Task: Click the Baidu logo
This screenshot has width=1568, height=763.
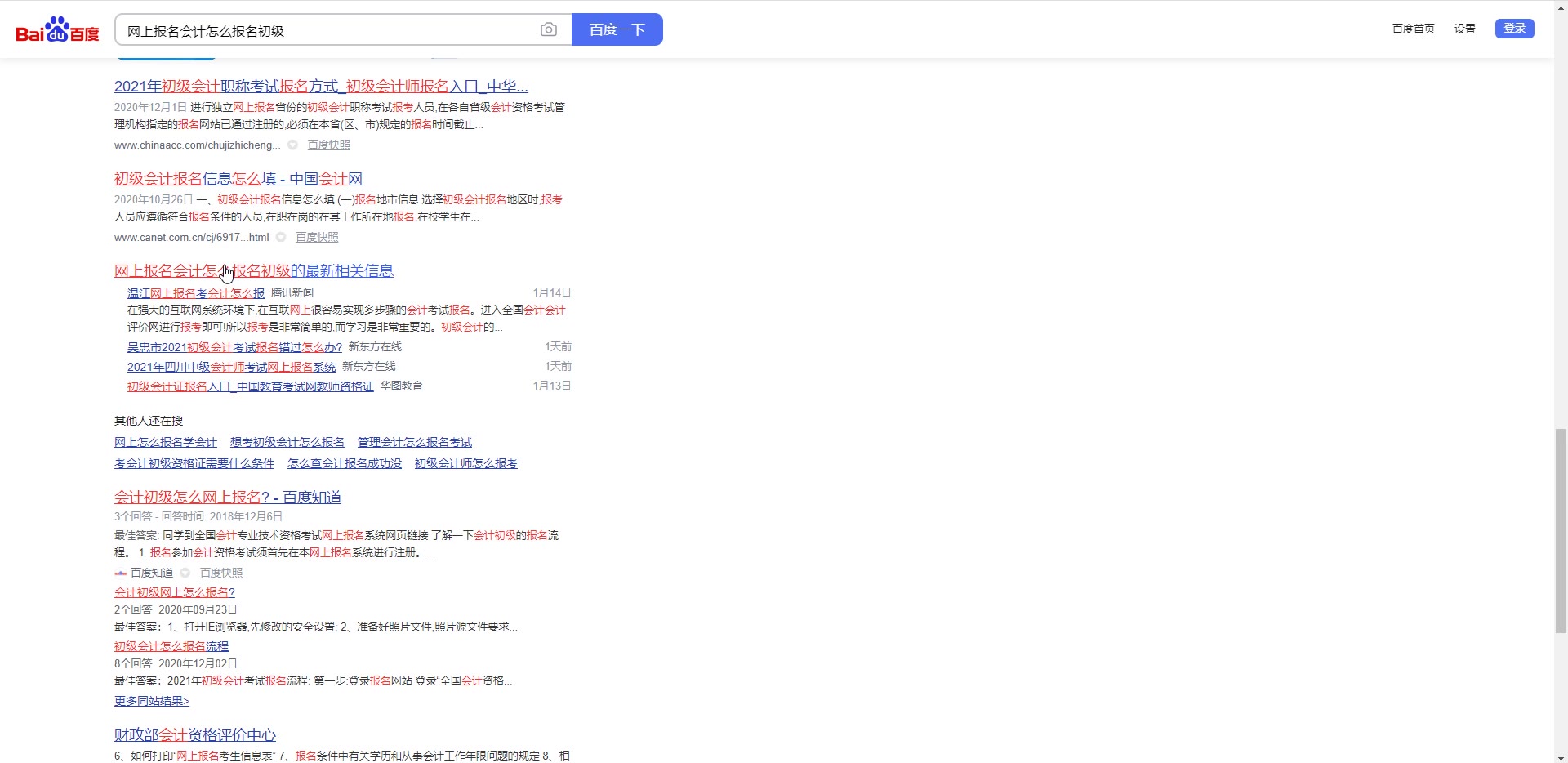Action: point(57,30)
